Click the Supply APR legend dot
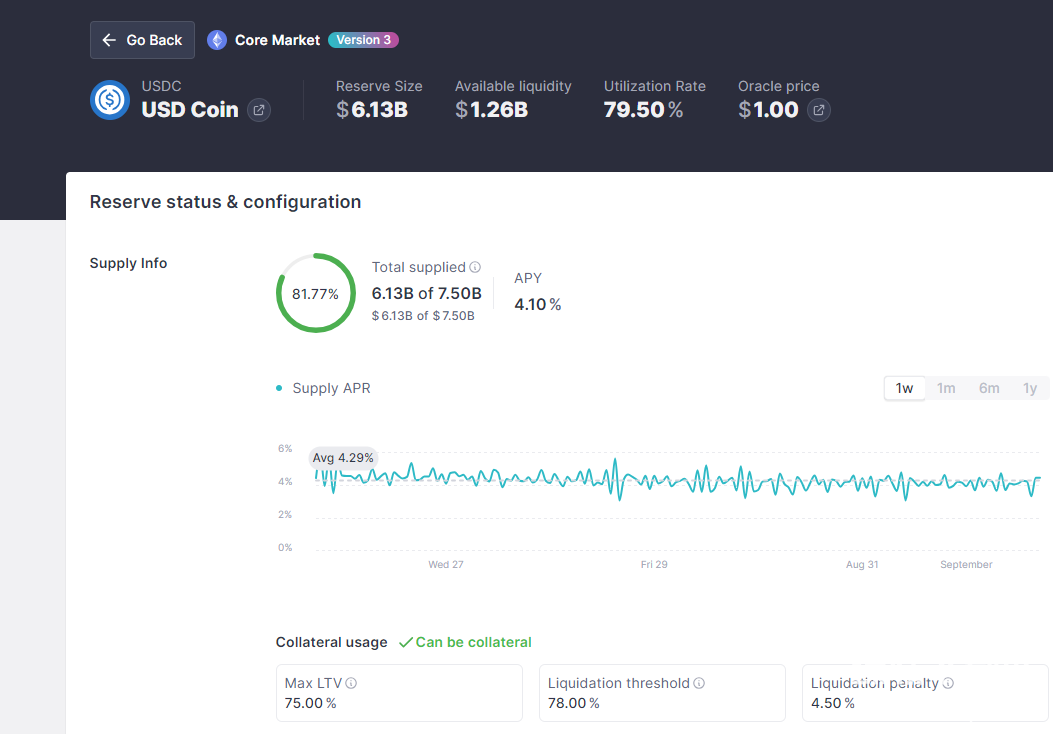The image size is (1053, 734). tap(279, 388)
